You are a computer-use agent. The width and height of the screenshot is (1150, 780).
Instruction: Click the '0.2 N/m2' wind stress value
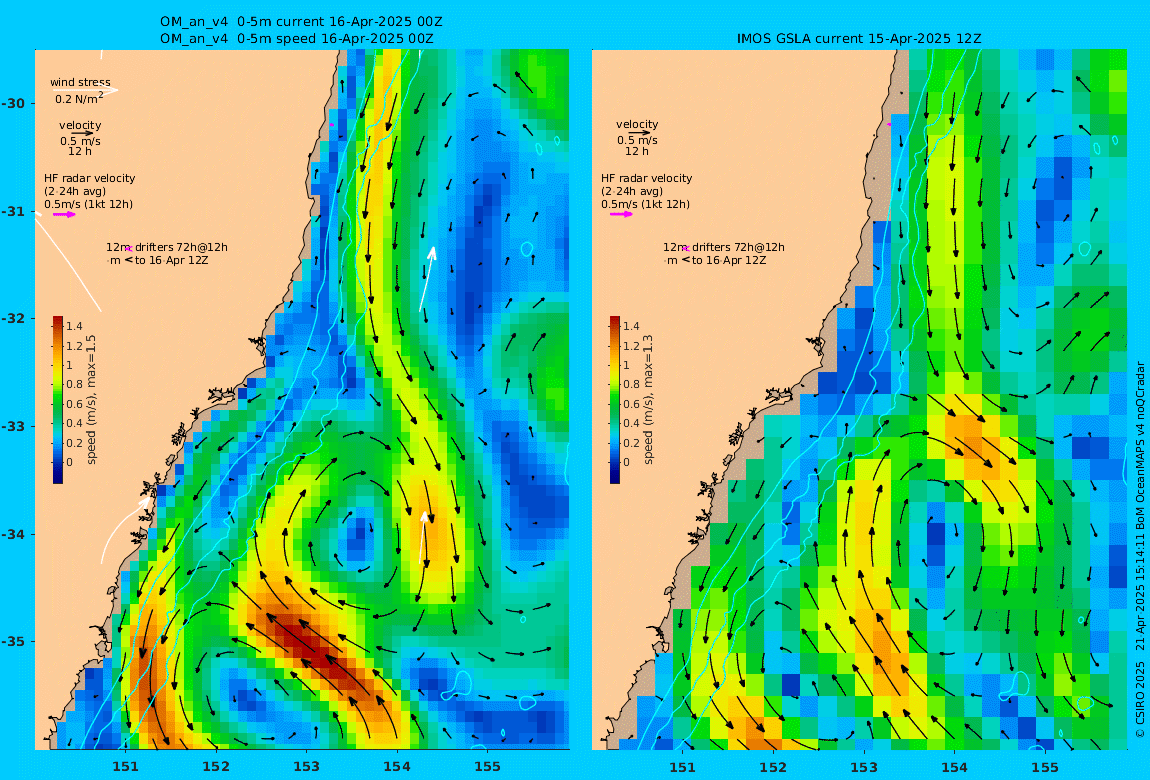tap(79, 98)
